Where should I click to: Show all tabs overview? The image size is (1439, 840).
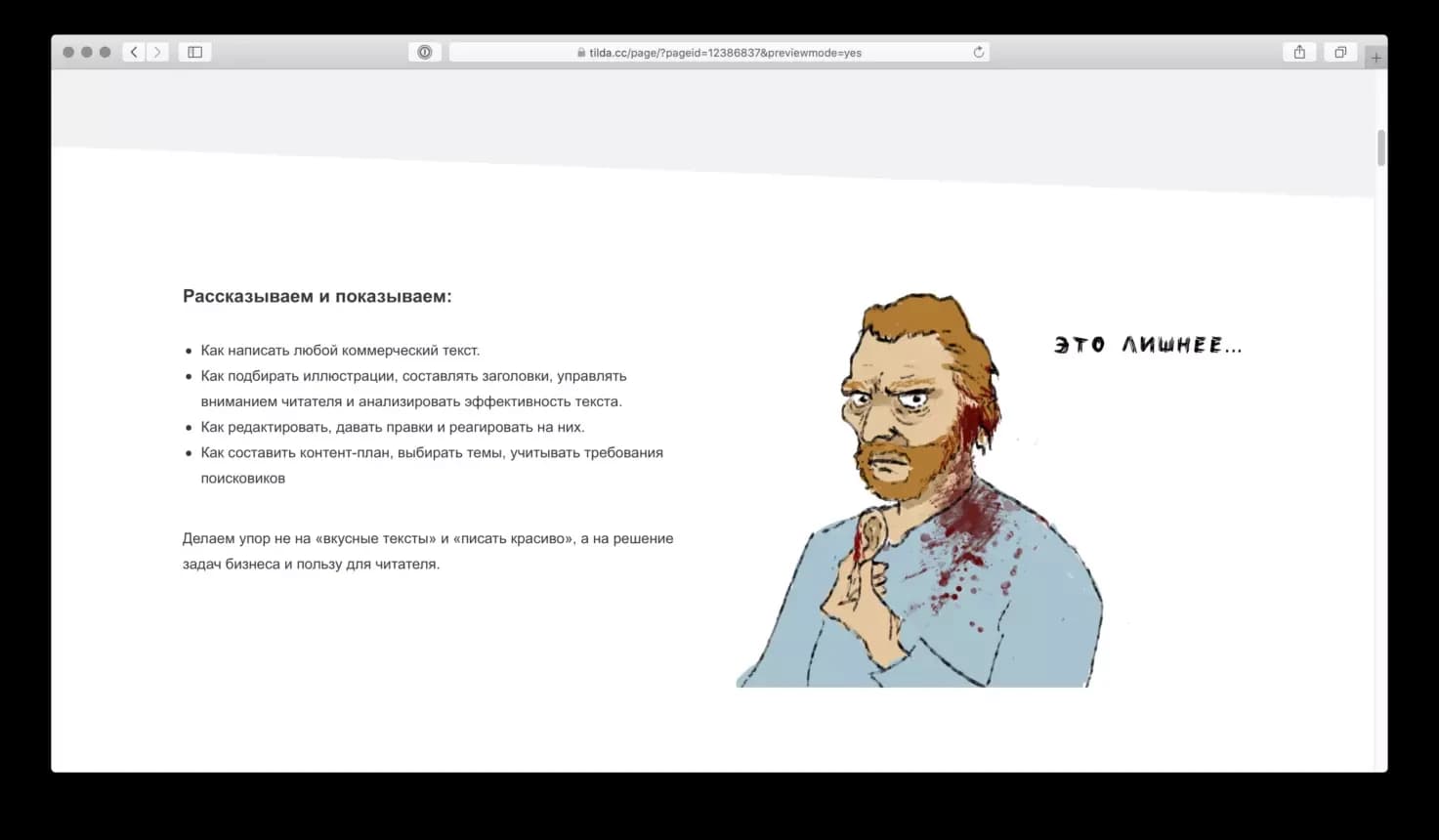[x=1340, y=52]
